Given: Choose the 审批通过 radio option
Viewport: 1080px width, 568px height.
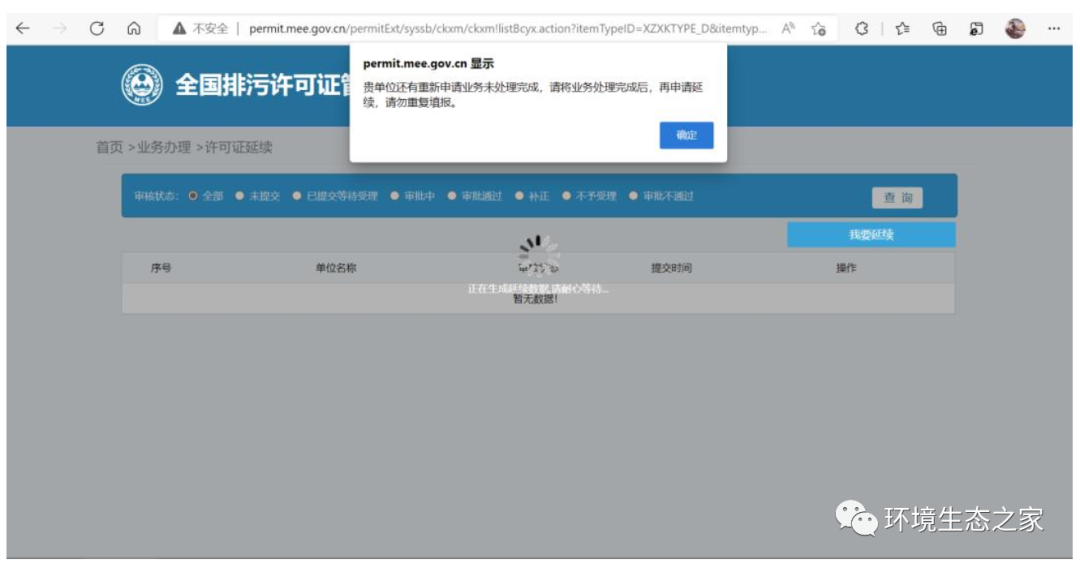Looking at the screenshot, I should pyautogui.click(x=452, y=196).
